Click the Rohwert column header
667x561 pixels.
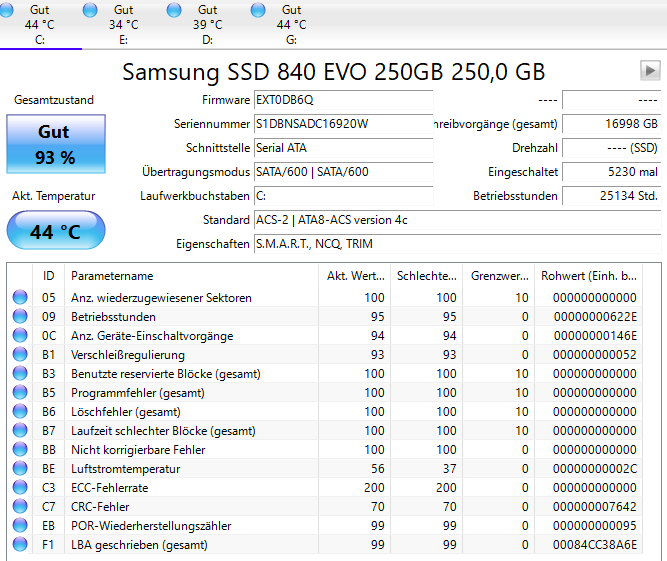[589, 276]
